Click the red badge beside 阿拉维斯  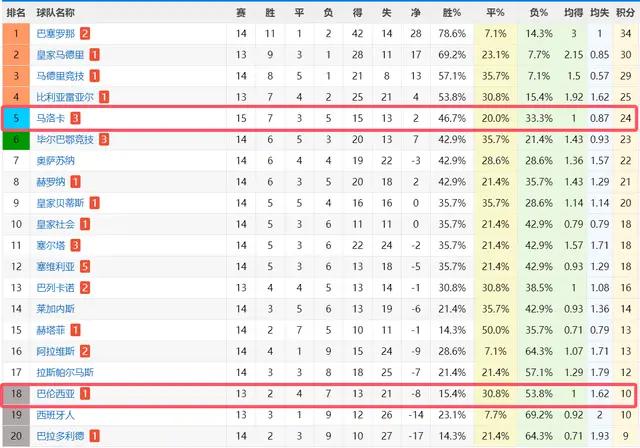point(84,351)
